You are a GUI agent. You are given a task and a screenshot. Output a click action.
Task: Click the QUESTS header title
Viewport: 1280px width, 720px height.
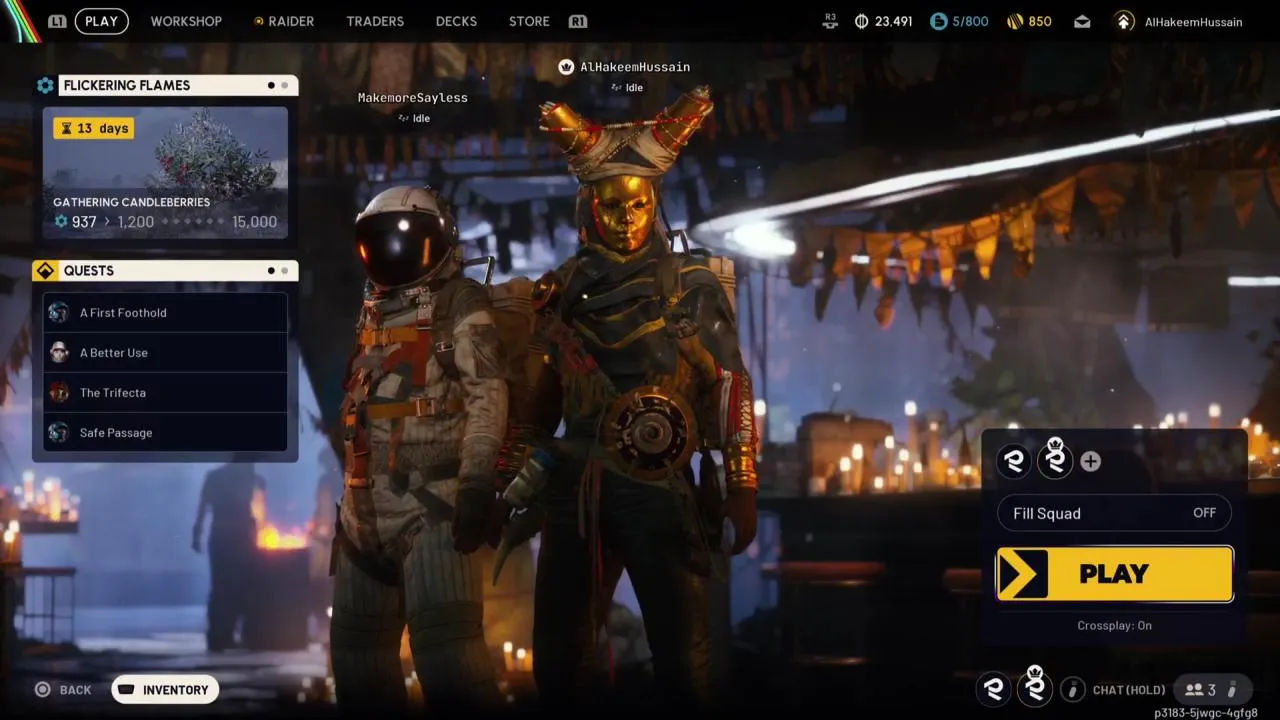click(89, 271)
